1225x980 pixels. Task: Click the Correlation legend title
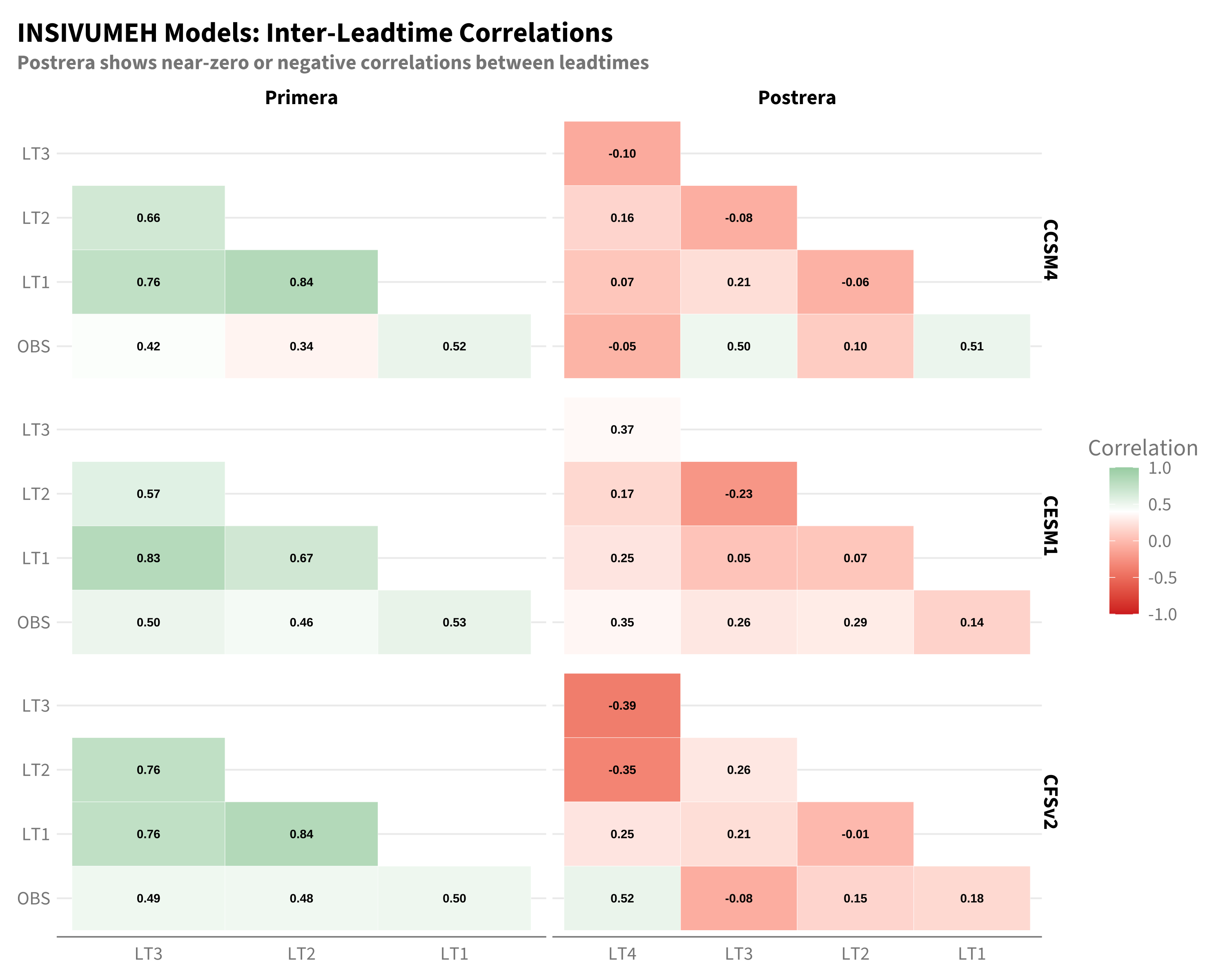point(1143,448)
